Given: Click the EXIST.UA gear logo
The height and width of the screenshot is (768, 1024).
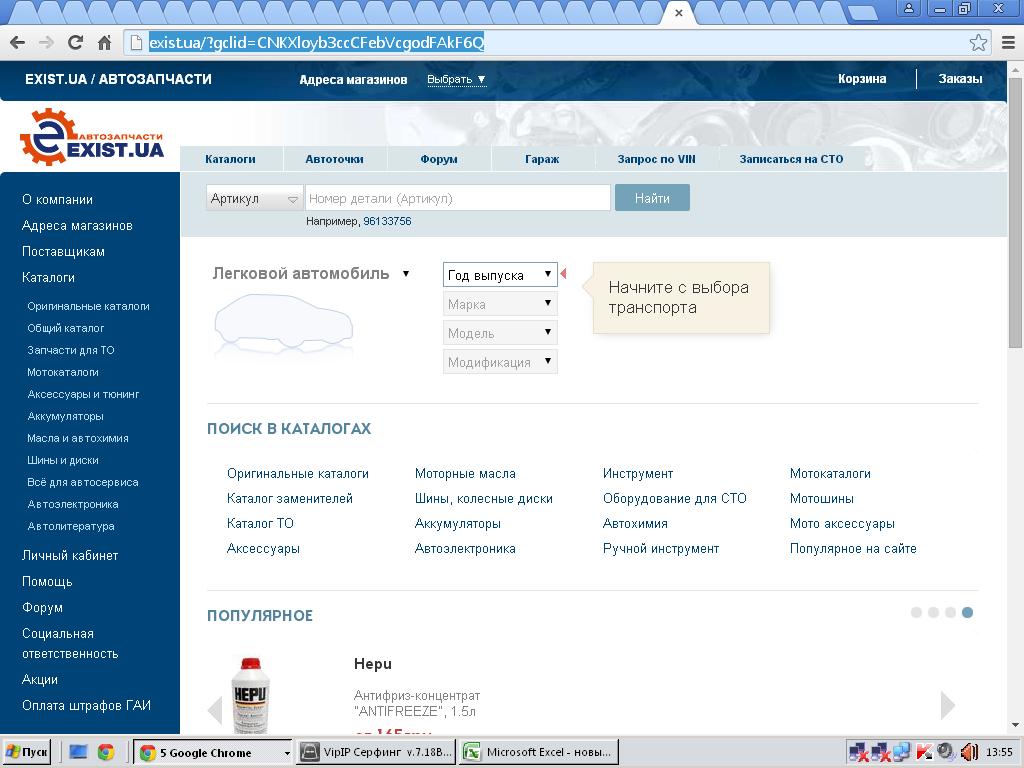Looking at the screenshot, I should (x=91, y=137).
